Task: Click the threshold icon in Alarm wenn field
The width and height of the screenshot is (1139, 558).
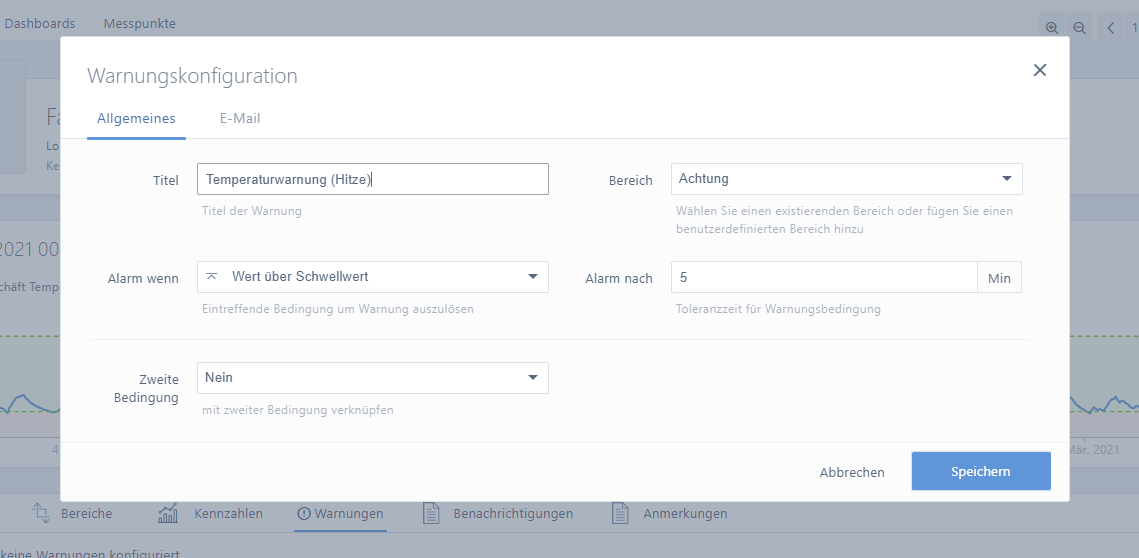Action: [x=212, y=277]
